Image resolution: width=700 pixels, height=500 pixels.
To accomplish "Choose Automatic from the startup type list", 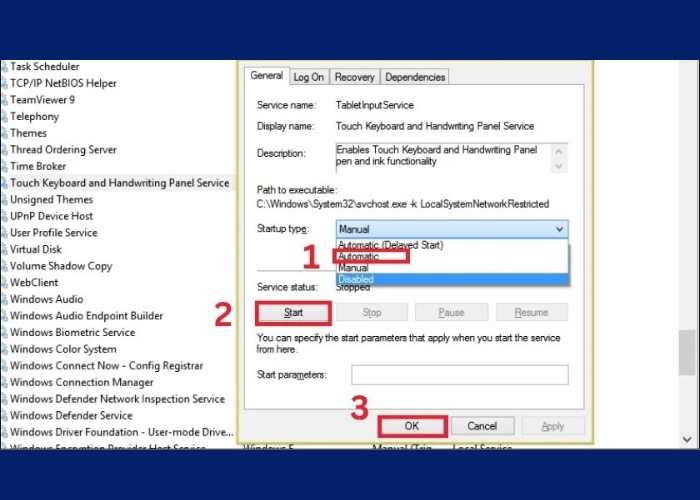I will (372, 257).
